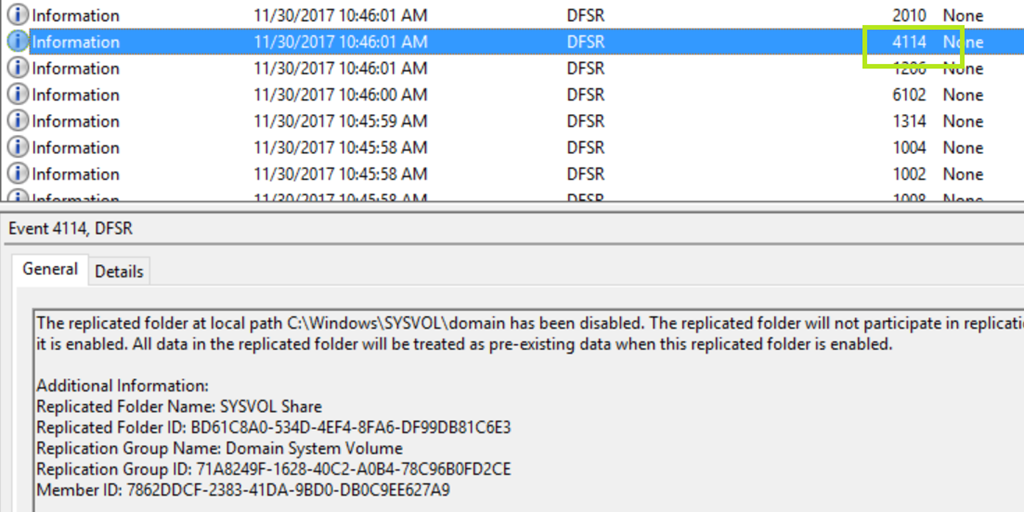
Task: Click the Additional Information heading text
Action: coord(122,386)
